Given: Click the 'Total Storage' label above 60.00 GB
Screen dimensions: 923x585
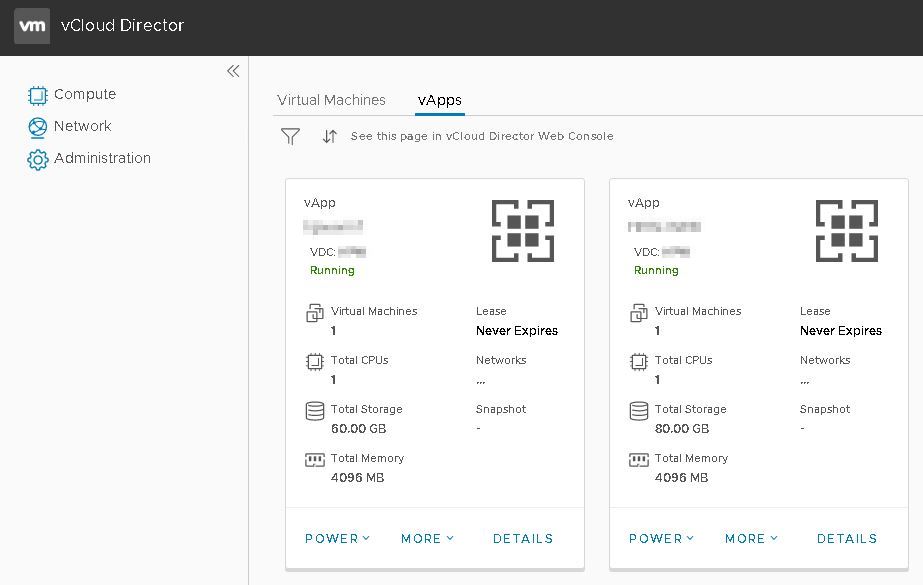Looking at the screenshot, I should (x=367, y=409).
